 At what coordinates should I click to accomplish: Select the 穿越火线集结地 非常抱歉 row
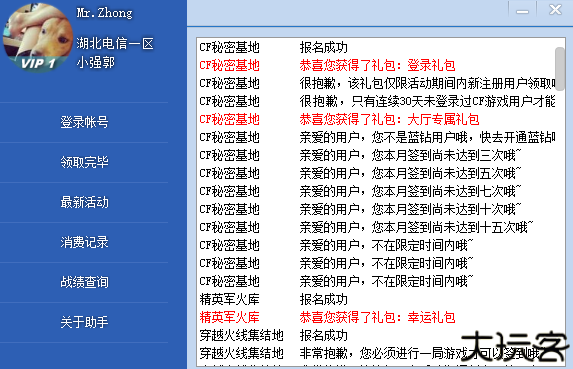click(x=376, y=353)
